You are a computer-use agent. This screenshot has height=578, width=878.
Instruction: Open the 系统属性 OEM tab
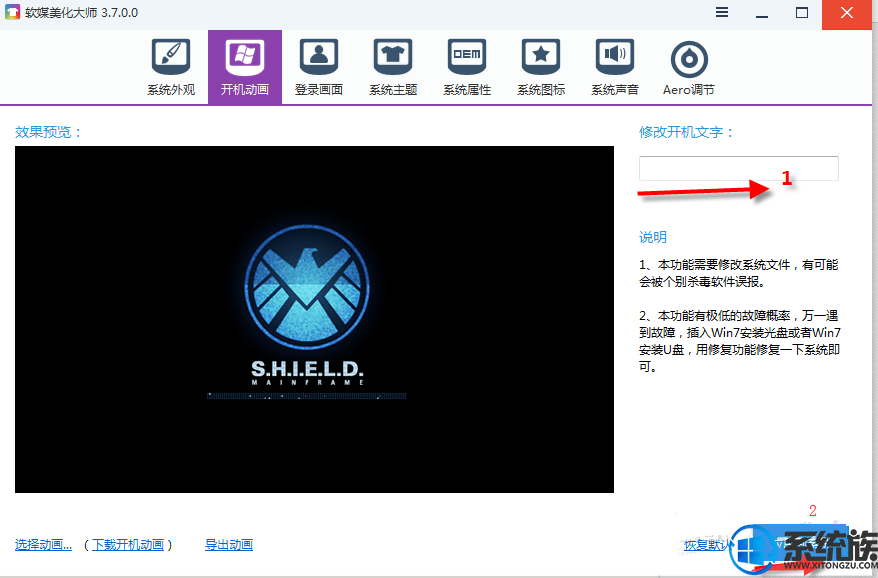(x=466, y=67)
